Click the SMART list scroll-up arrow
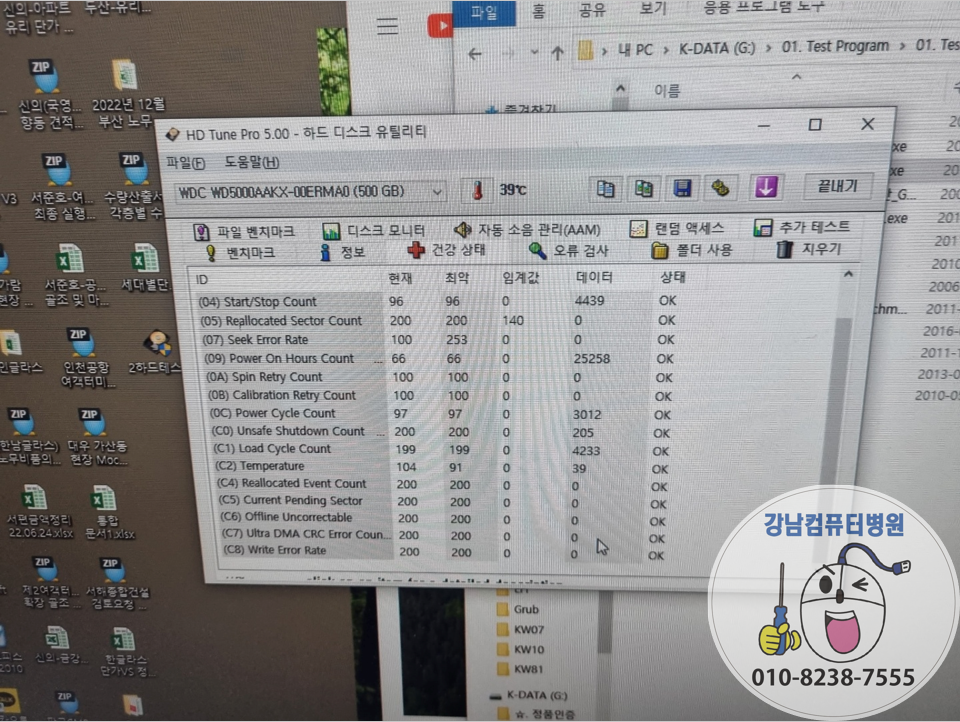The image size is (960, 722). tap(848, 274)
